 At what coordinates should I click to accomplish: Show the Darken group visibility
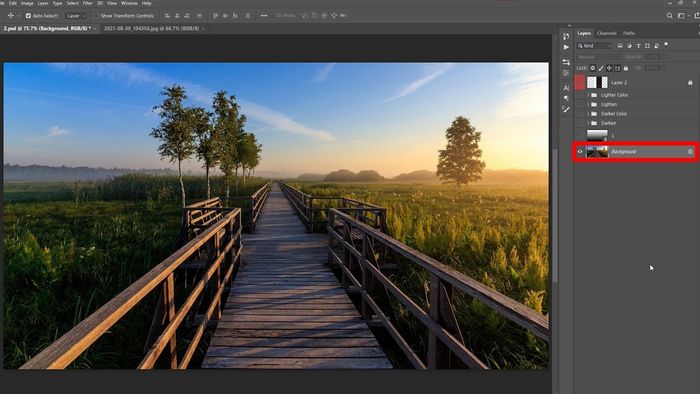click(580, 123)
